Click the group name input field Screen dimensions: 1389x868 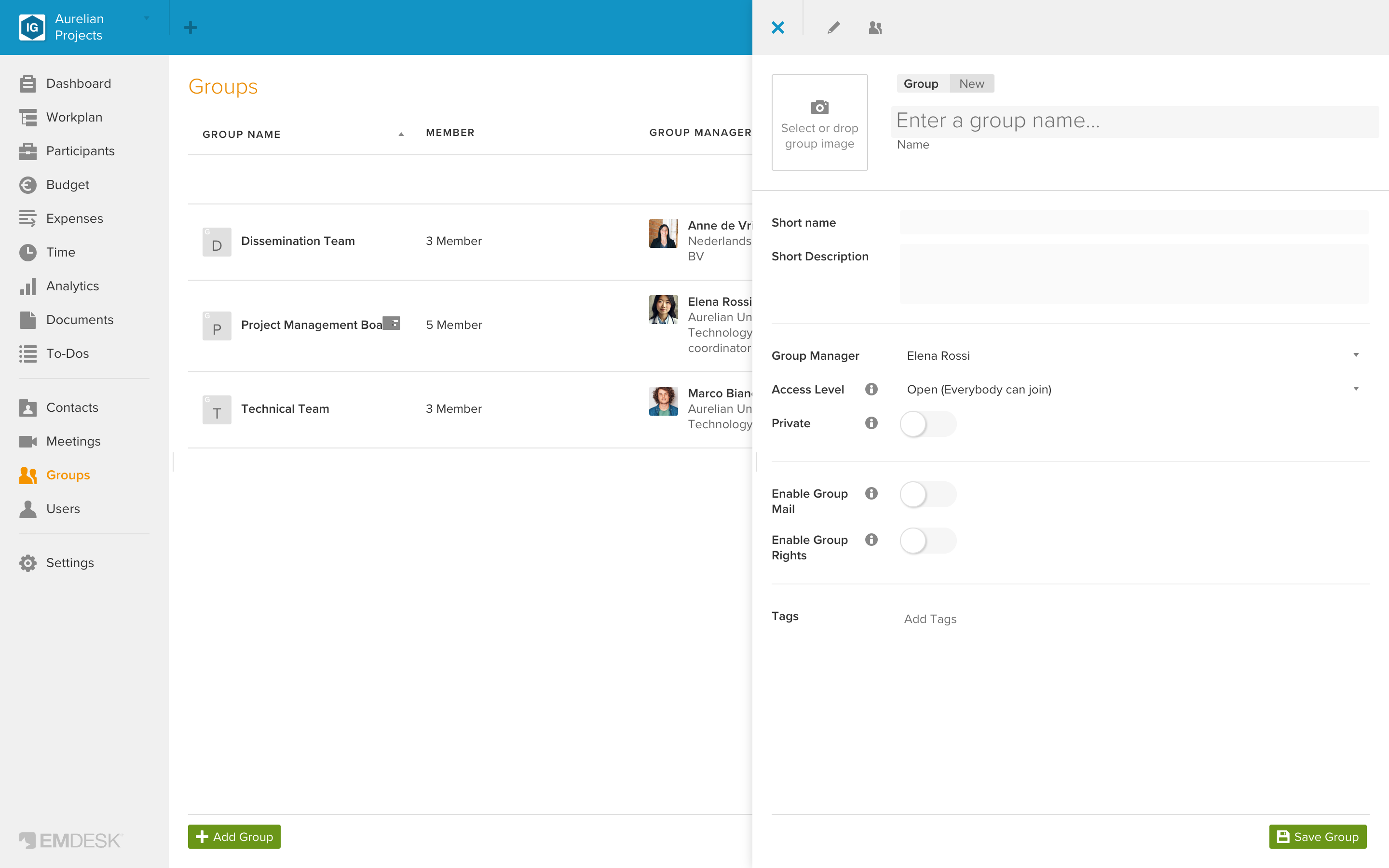1135,121
